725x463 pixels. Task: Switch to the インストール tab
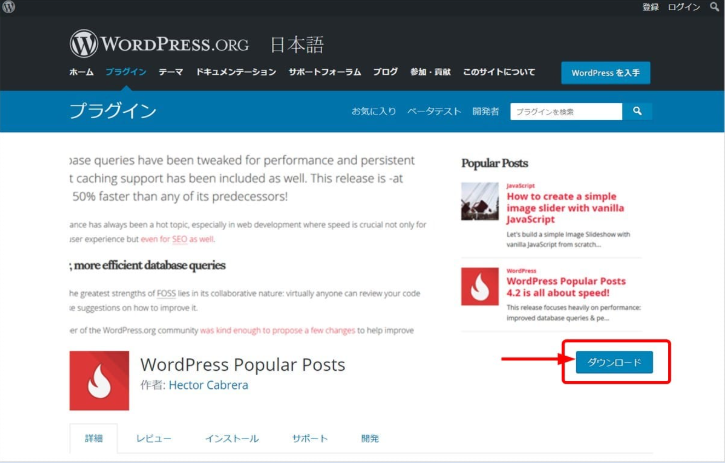point(232,438)
